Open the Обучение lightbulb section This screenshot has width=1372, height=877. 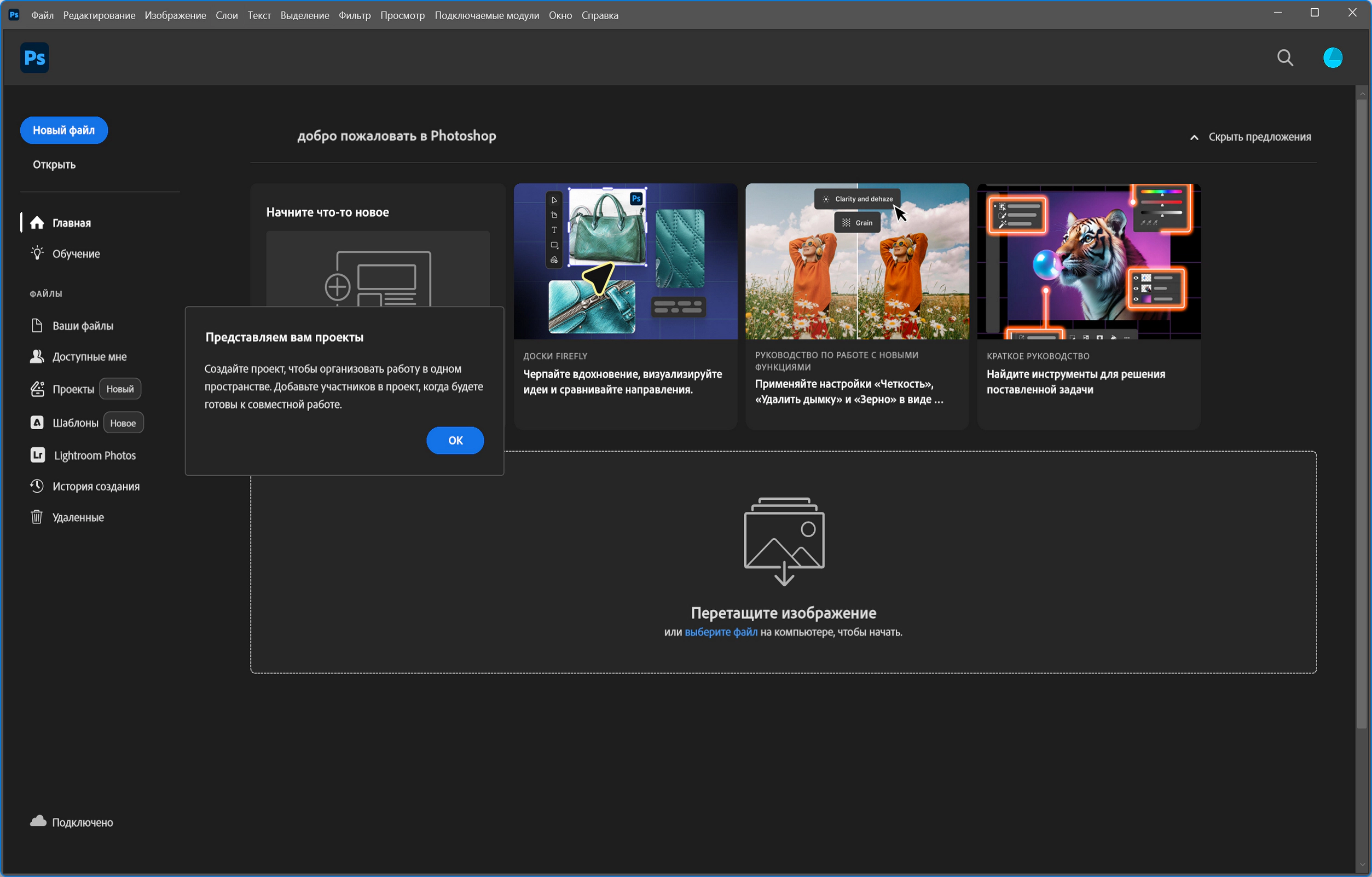coord(75,253)
